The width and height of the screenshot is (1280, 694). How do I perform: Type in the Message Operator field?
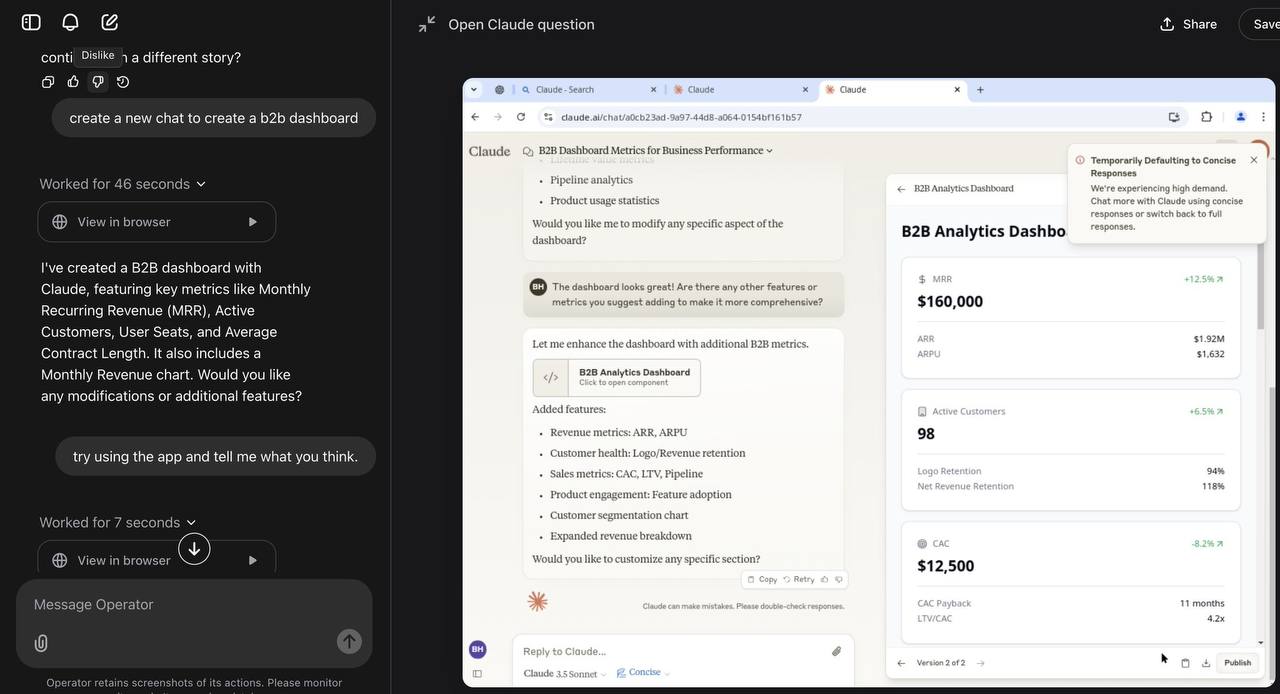pyautogui.click(x=180, y=605)
